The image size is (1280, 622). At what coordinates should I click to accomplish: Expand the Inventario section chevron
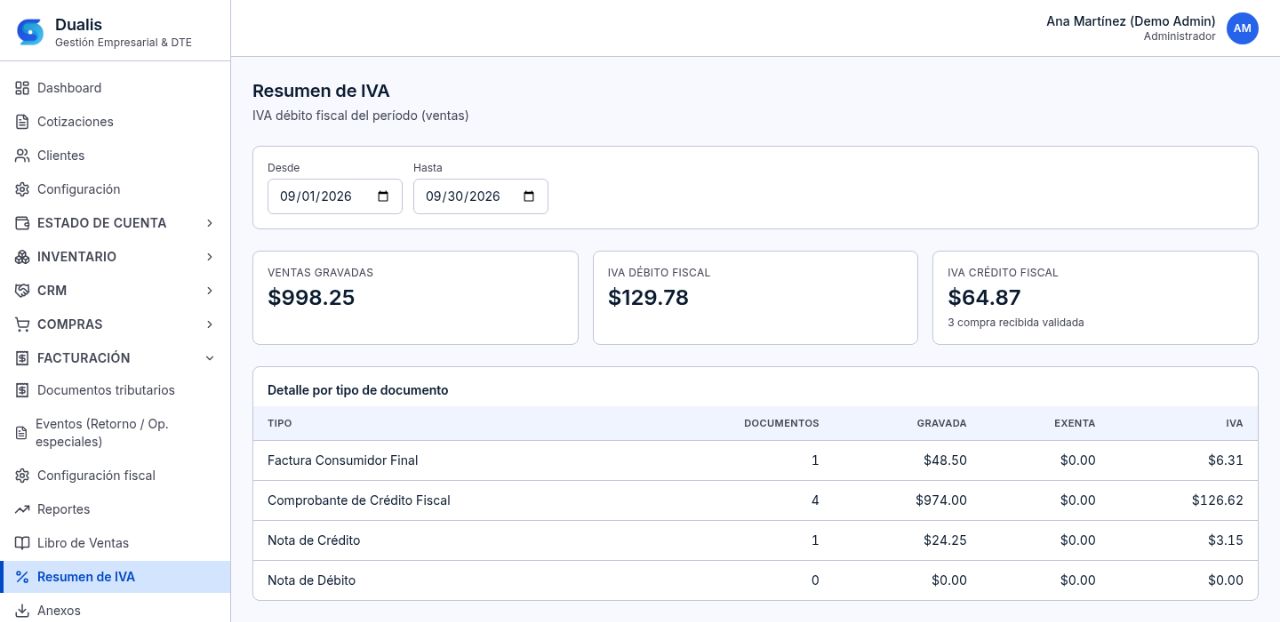210,257
